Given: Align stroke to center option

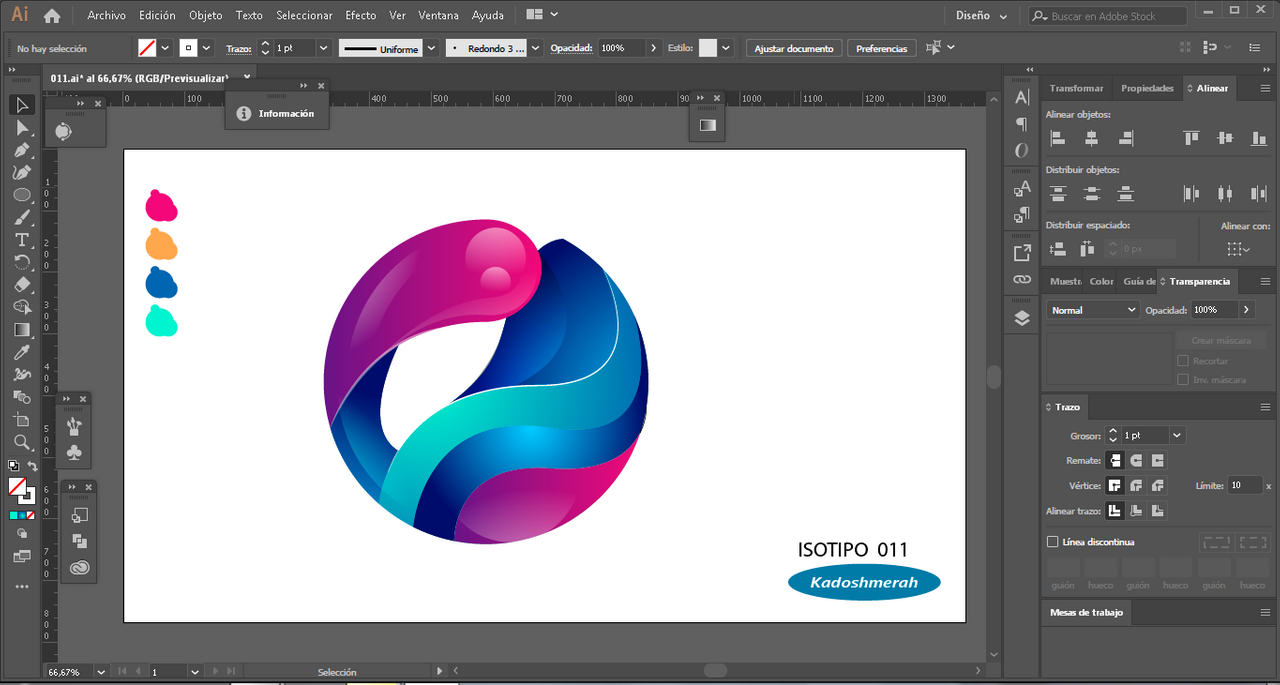Looking at the screenshot, I should coord(1115,511).
